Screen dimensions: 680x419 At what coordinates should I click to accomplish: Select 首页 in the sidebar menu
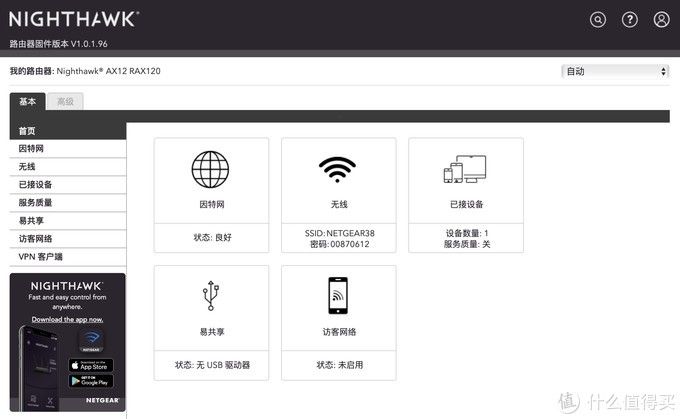68,131
